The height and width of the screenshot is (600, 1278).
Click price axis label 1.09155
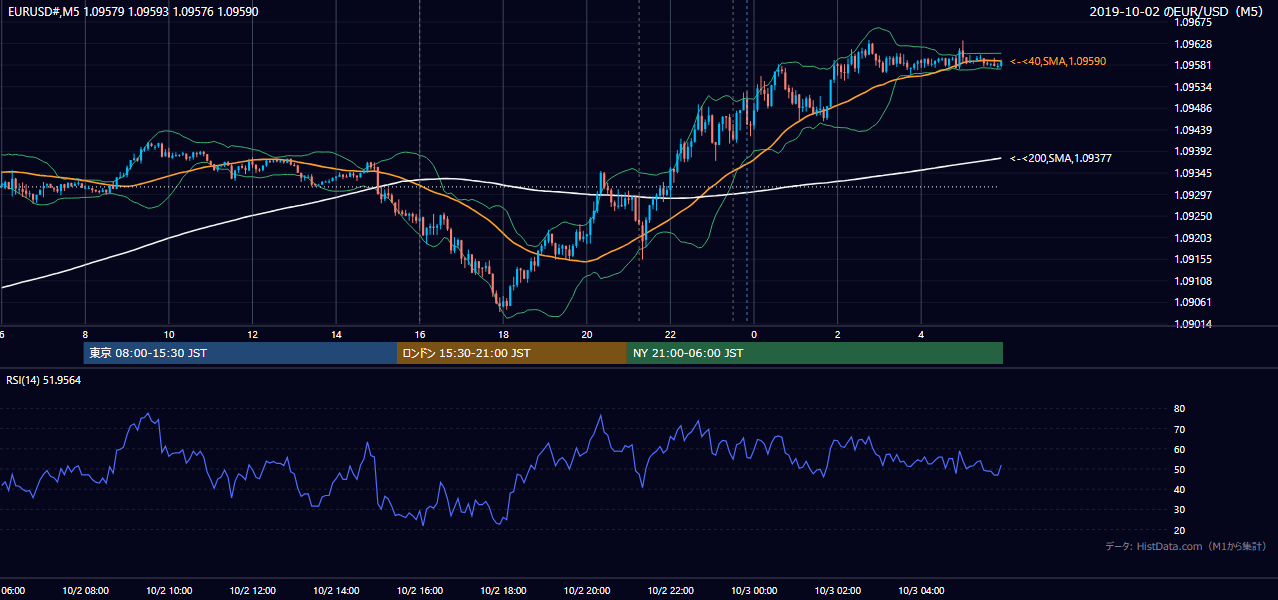[x=1191, y=259]
